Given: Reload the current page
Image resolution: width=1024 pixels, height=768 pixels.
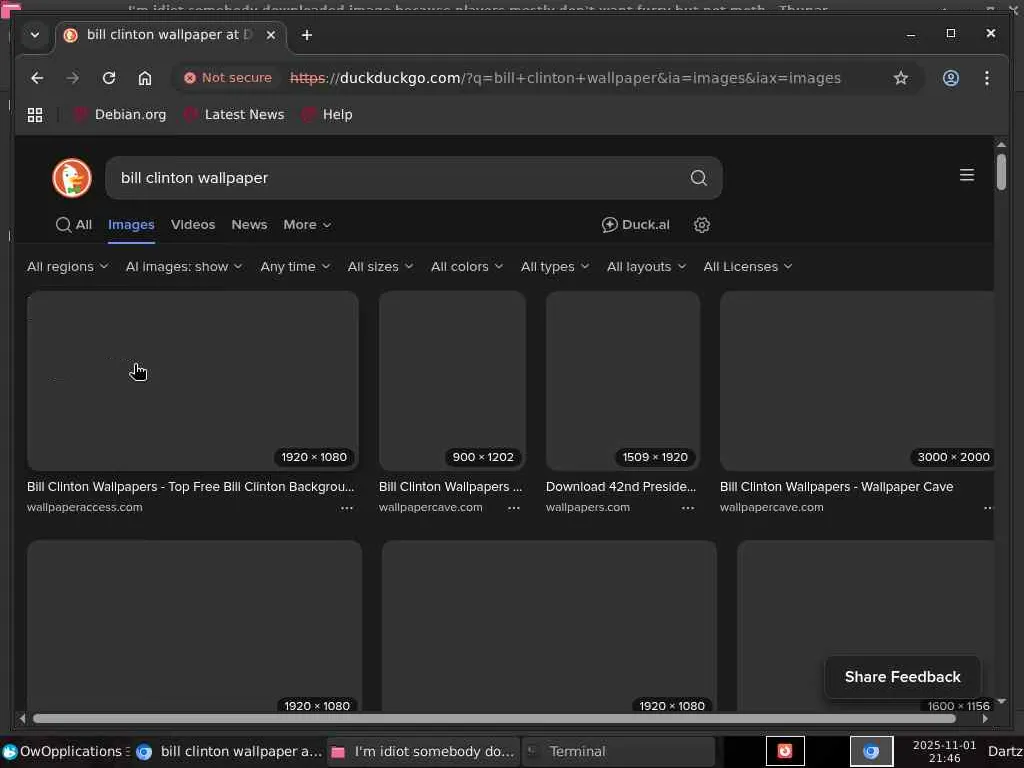Looking at the screenshot, I should click(109, 78).
